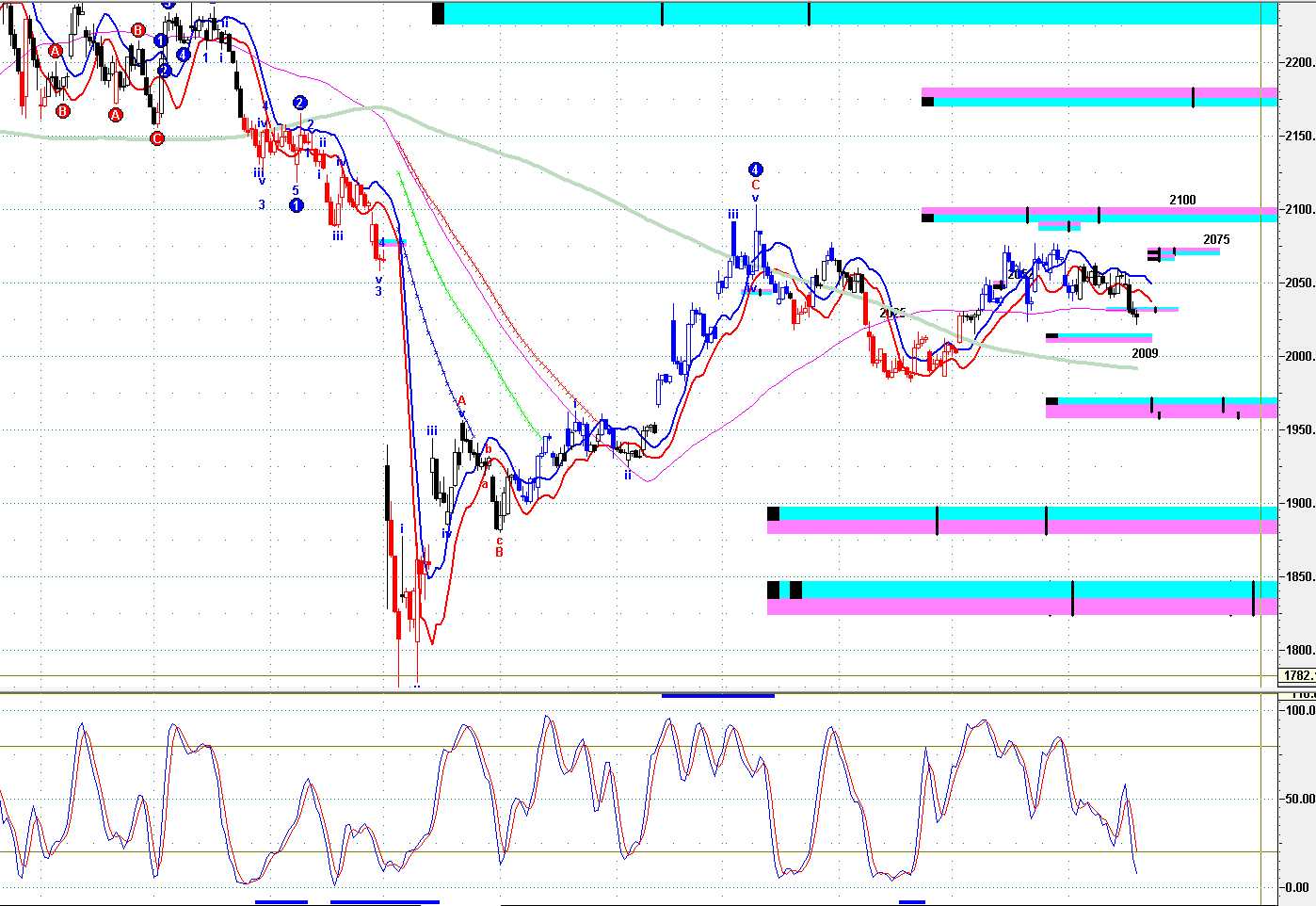Select the blue 5 wave label

click(296, 190)
